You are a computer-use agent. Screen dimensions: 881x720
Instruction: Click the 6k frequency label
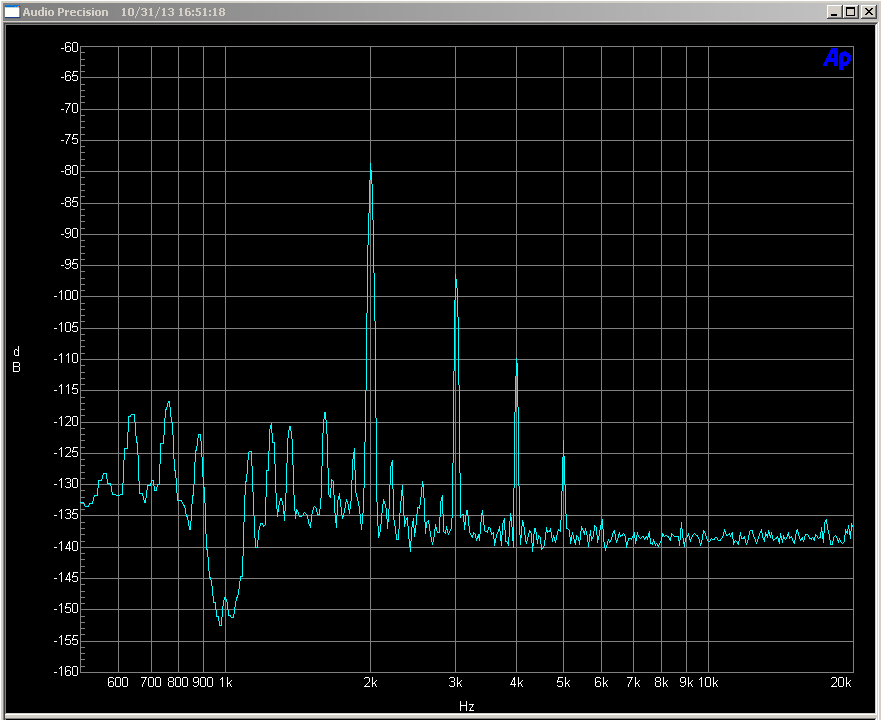(x=601, y=682)
